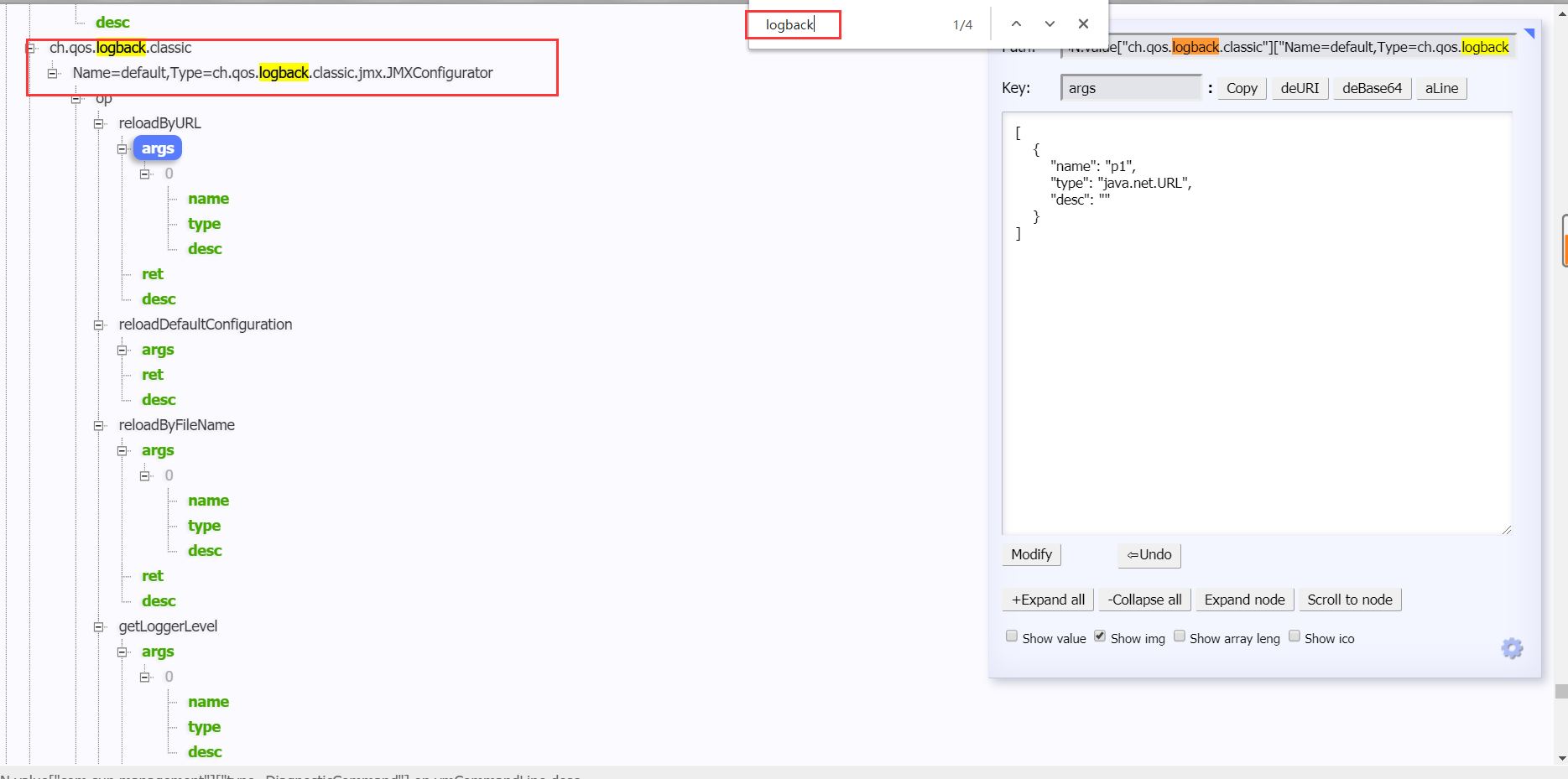Select reloadByFileName tree label

(x=176, y=425)
